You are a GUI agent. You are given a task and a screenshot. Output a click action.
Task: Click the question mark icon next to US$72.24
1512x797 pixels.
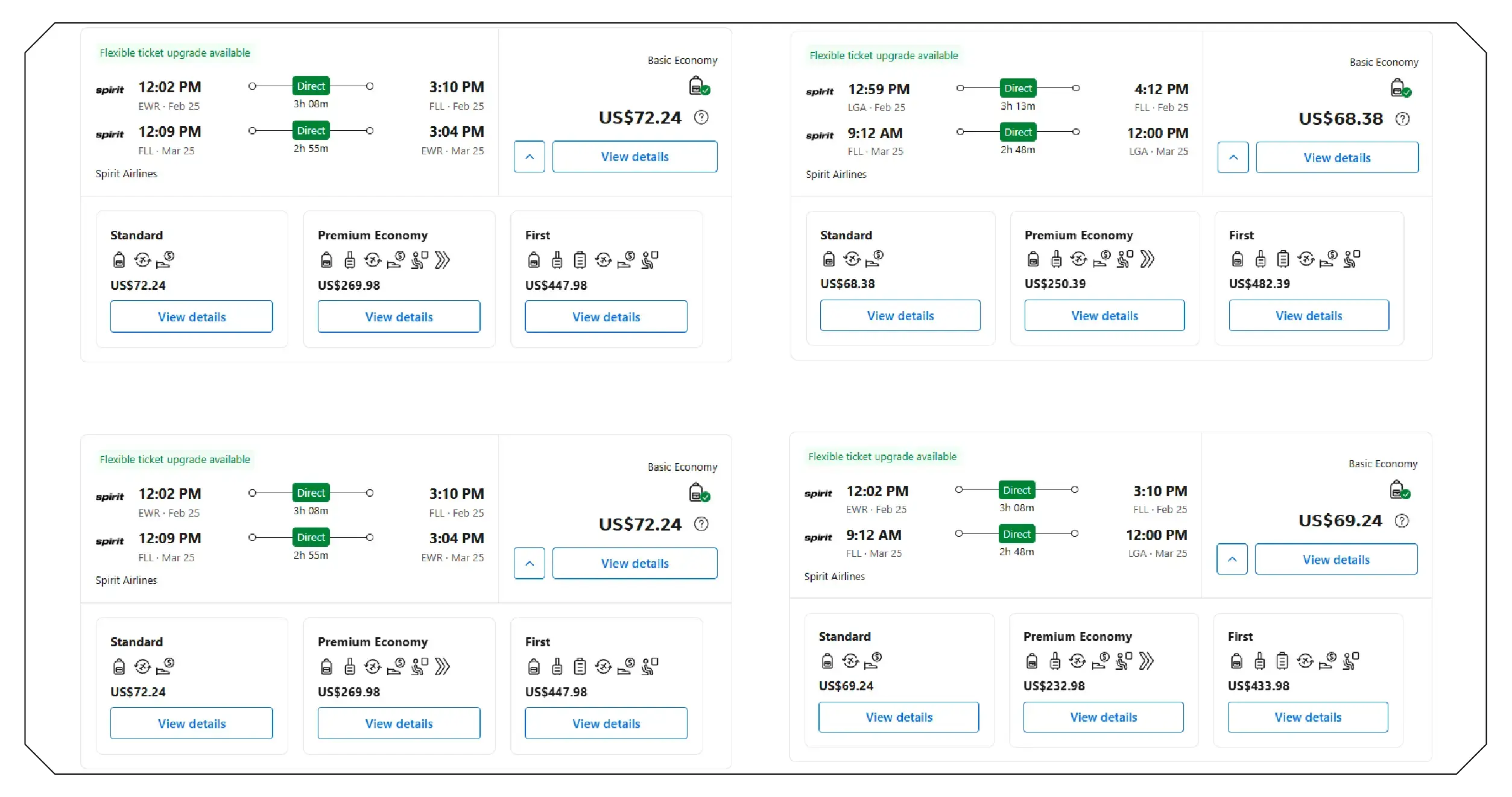point(701,118)
